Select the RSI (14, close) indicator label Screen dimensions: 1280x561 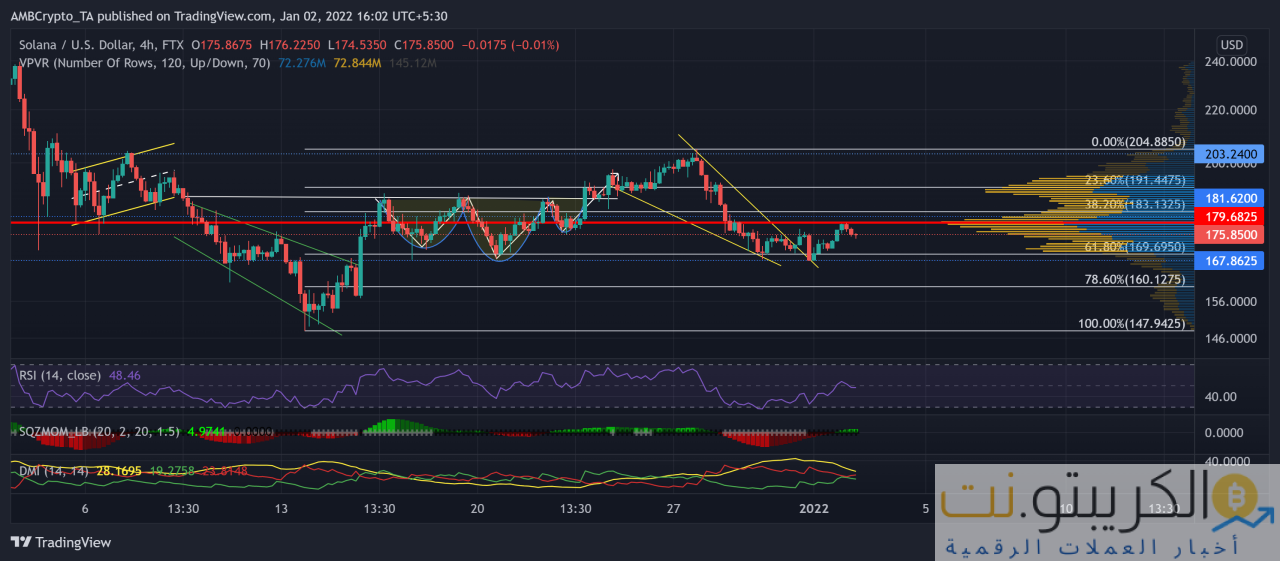[59, 375]
